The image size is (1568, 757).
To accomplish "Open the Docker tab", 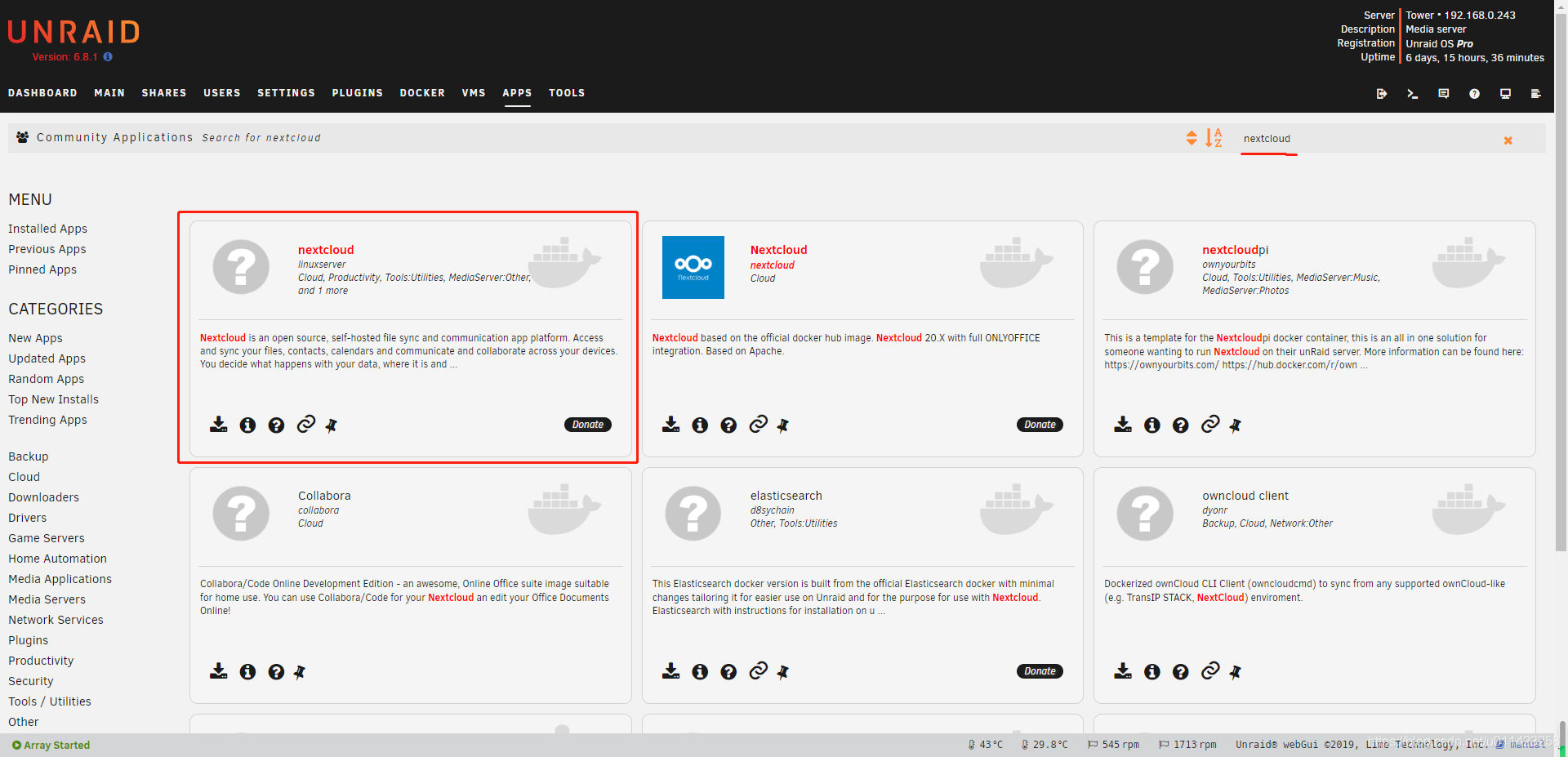I will 422,93.
